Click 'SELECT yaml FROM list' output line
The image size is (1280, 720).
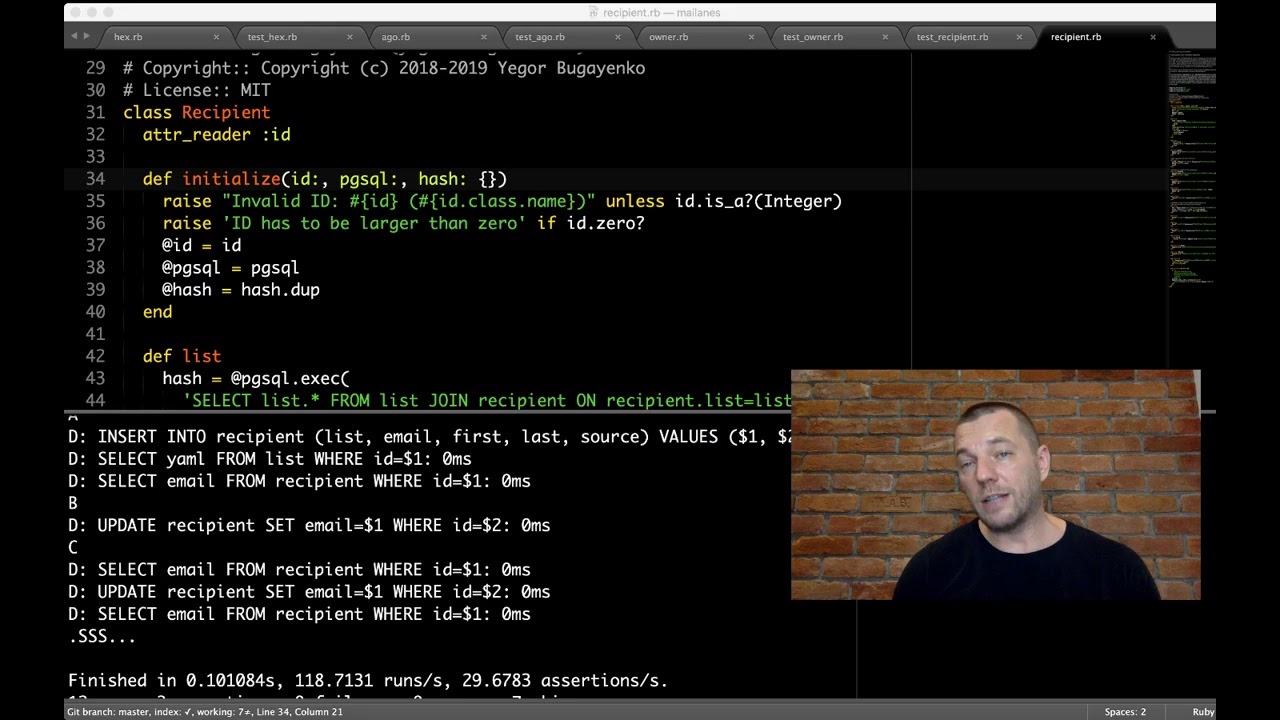[x=269, y=459]
